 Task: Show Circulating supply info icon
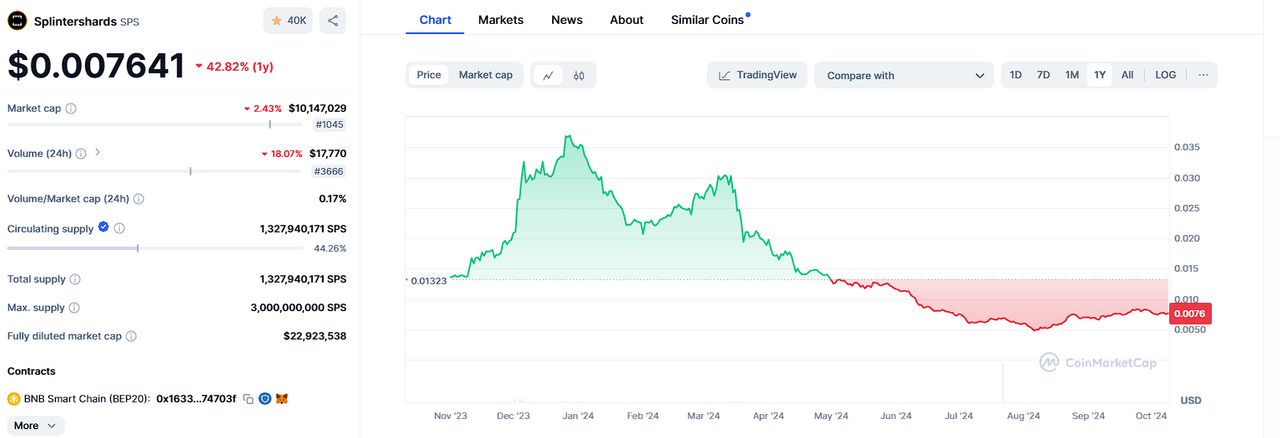click(x=119, y=228)
